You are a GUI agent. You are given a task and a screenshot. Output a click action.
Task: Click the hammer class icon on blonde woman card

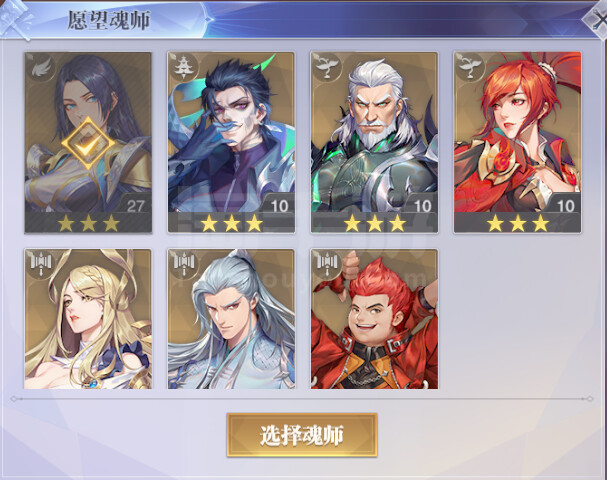tap(41, 265)
